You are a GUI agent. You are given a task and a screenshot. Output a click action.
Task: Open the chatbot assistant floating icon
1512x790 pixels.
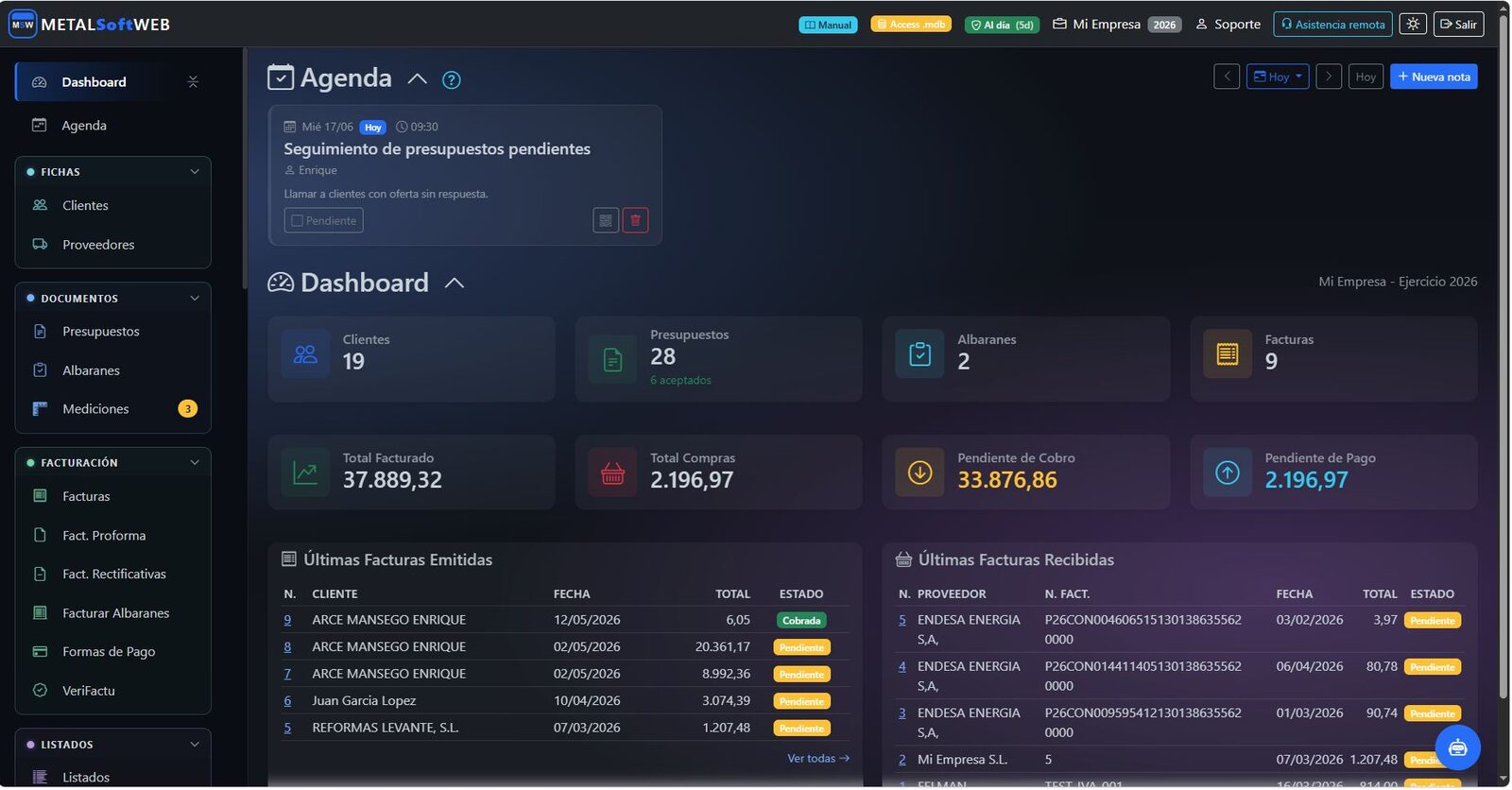(1457, 748)
